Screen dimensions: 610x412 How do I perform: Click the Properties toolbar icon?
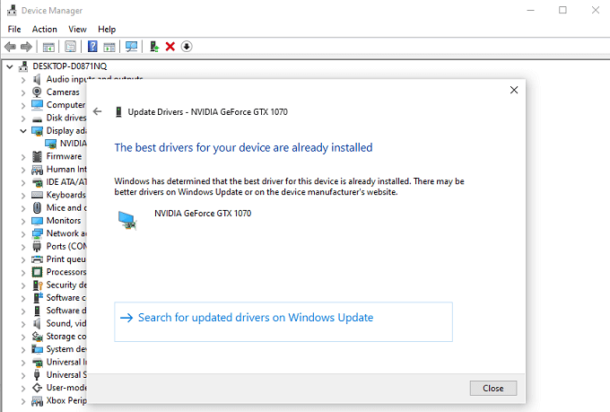click(x=70, y=47)
